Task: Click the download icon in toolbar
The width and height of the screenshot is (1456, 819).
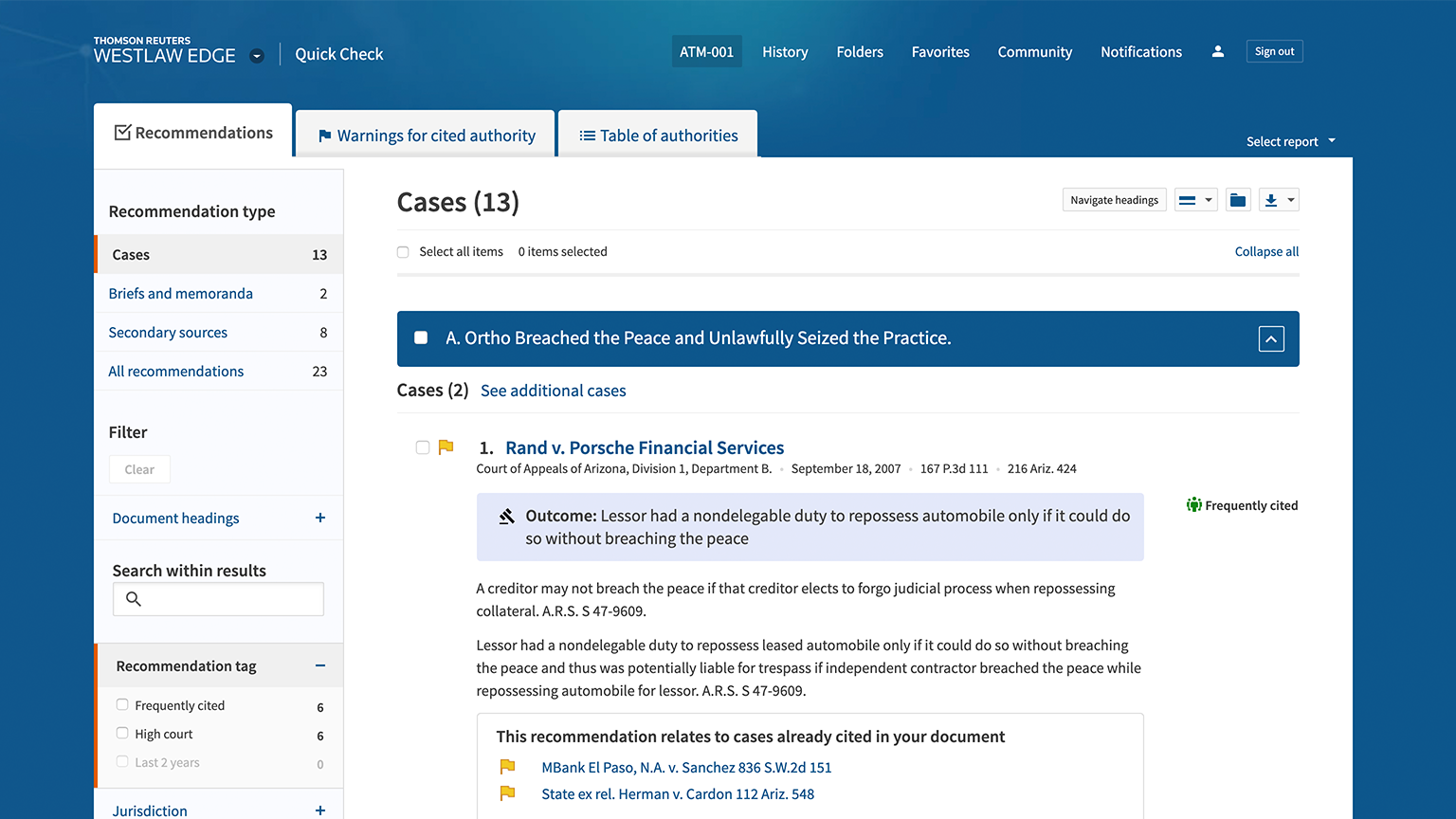Action: pos(1272,200)
